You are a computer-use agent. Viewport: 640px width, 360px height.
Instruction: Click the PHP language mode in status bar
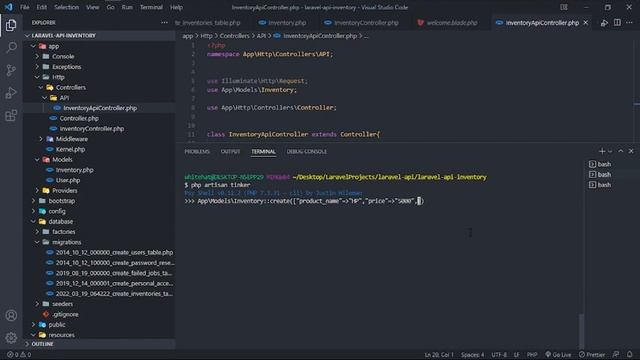(x=532, y=355)
